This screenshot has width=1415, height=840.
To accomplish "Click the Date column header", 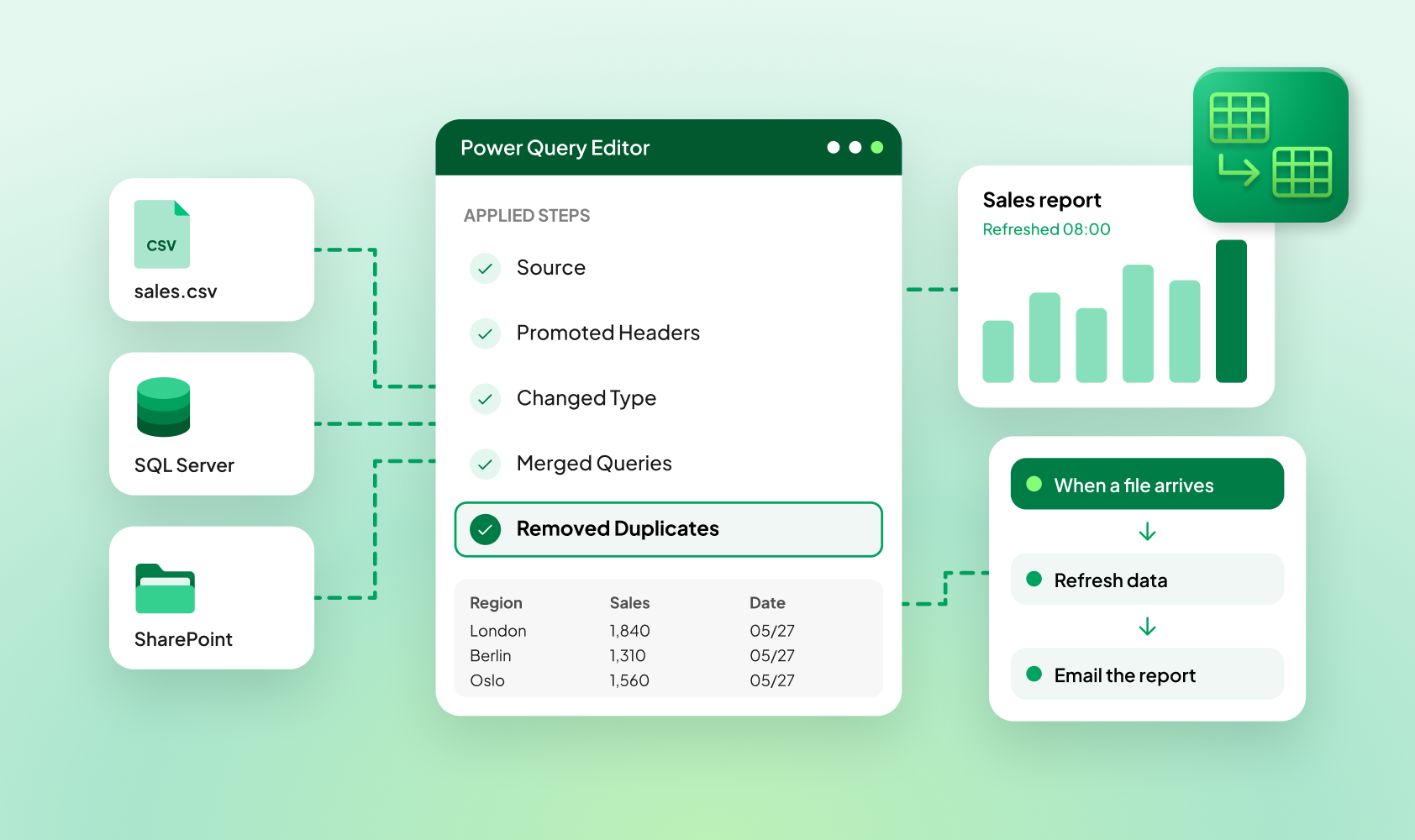I will click(767, 603).
